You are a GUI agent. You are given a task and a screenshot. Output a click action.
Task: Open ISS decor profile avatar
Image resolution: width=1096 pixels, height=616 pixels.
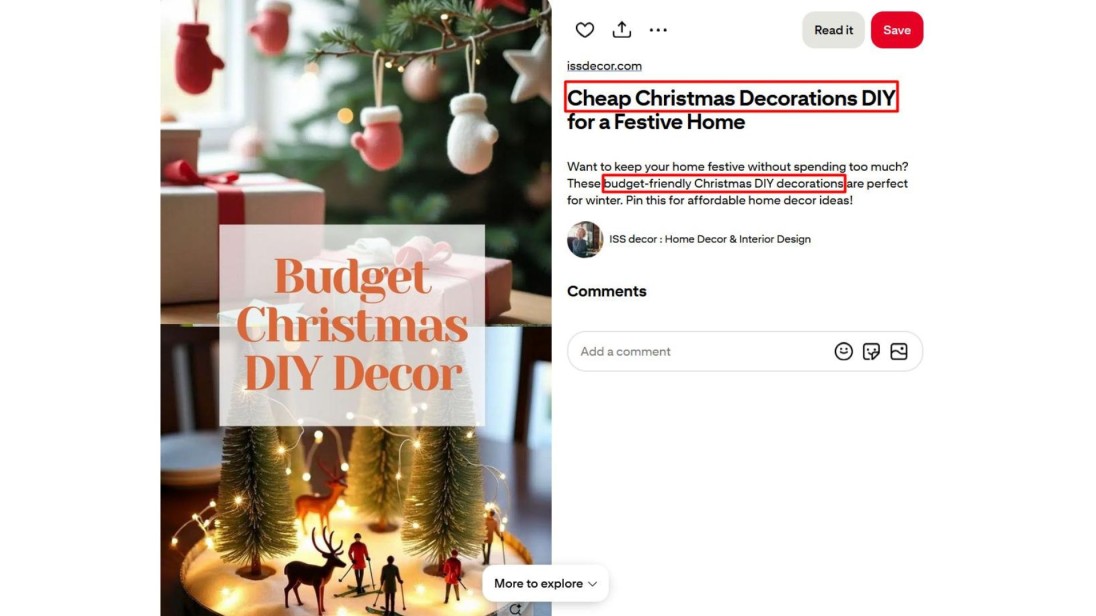coord(584,239)
